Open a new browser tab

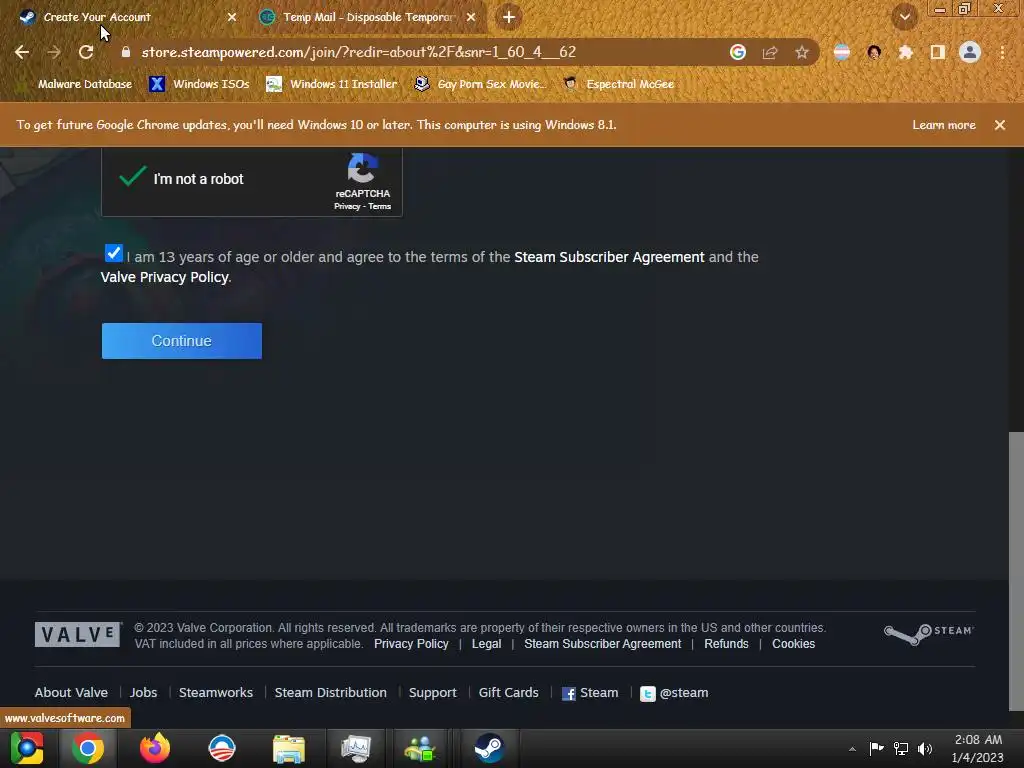(509, 17)
